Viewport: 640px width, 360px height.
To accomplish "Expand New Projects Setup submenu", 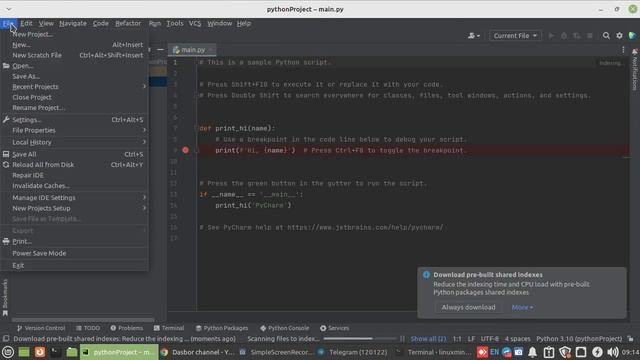I will coord(74,208).
